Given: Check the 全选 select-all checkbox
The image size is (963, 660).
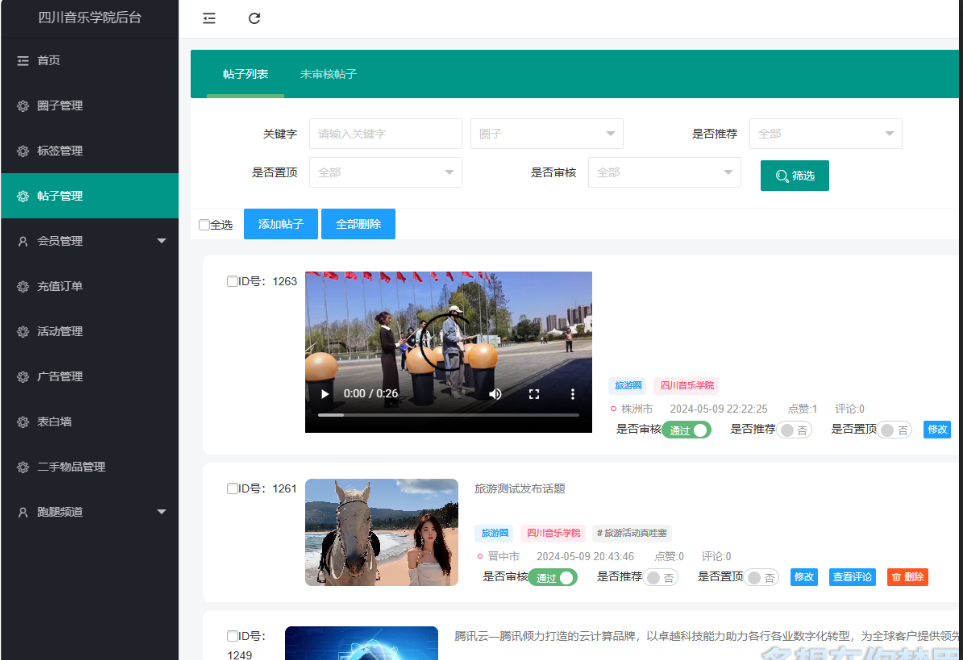Looking at the screenshot, I should click(204, 225).
